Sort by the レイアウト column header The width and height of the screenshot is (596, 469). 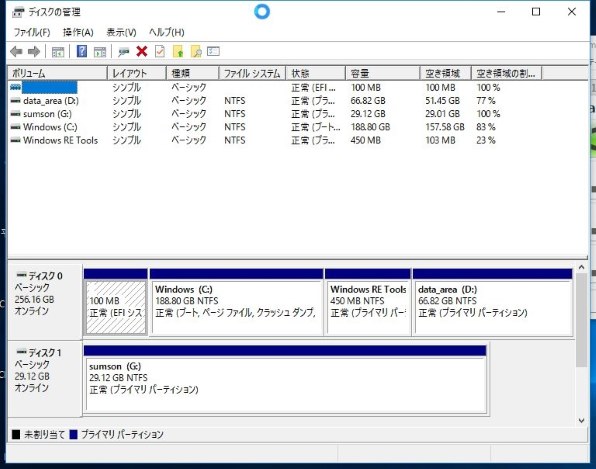137,73
